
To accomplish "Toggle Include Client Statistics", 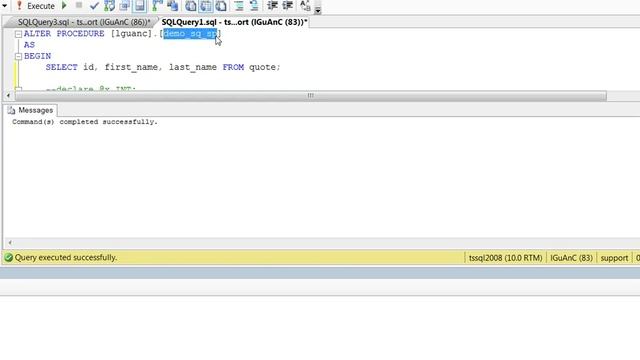I will pos(173,6).
